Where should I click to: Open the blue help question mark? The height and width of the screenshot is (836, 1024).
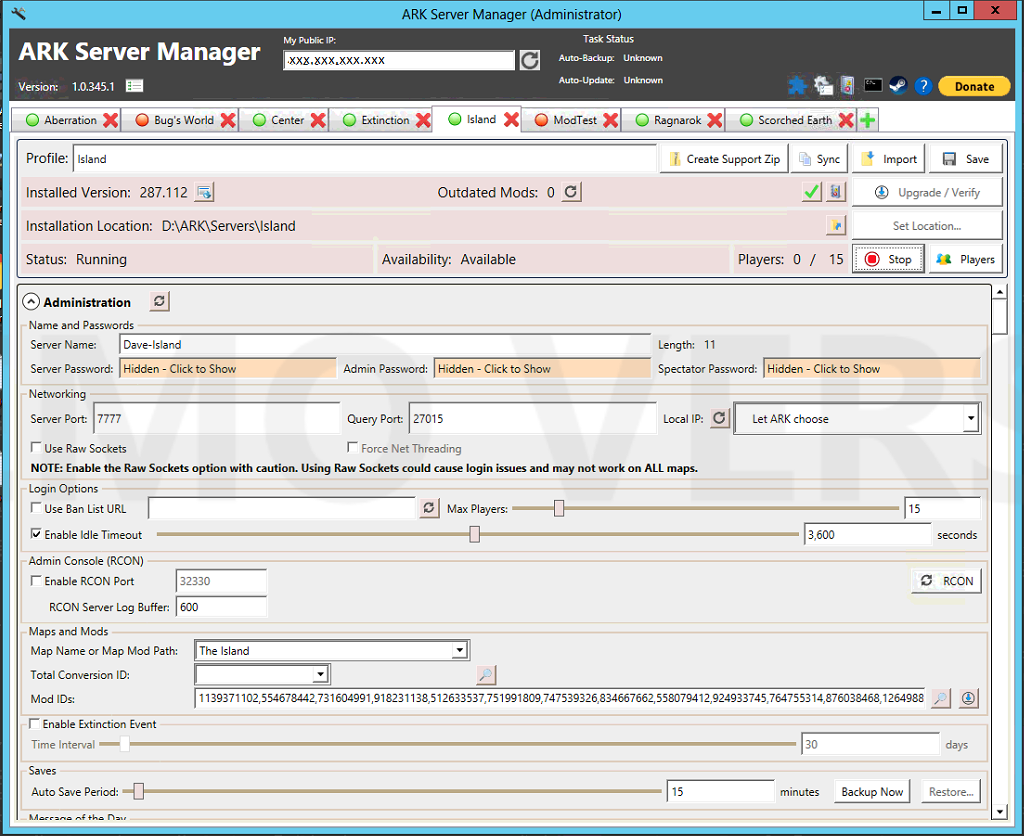(923, 86)
